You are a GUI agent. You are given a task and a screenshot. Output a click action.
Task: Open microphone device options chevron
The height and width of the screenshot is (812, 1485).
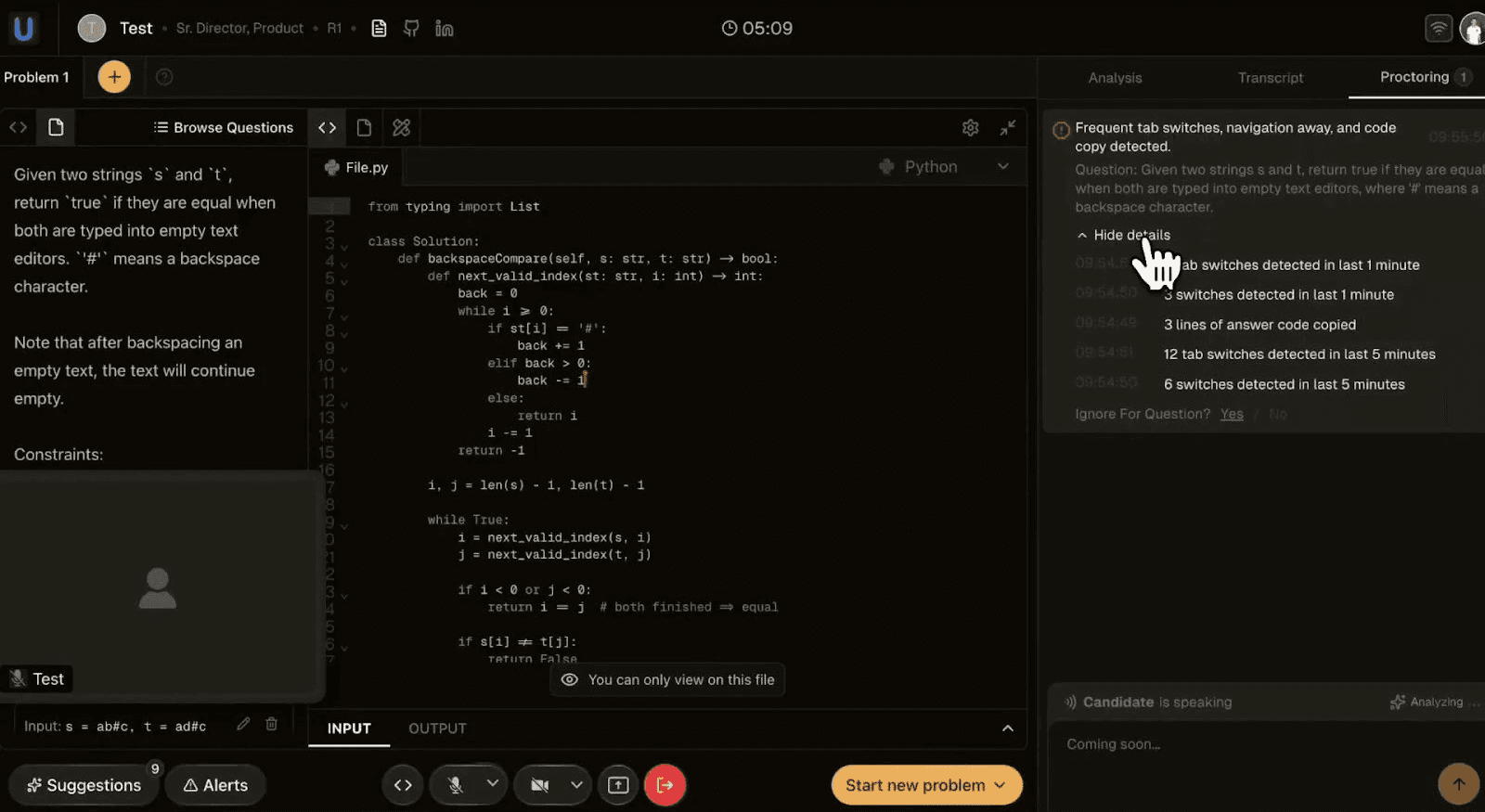[493, 784]
